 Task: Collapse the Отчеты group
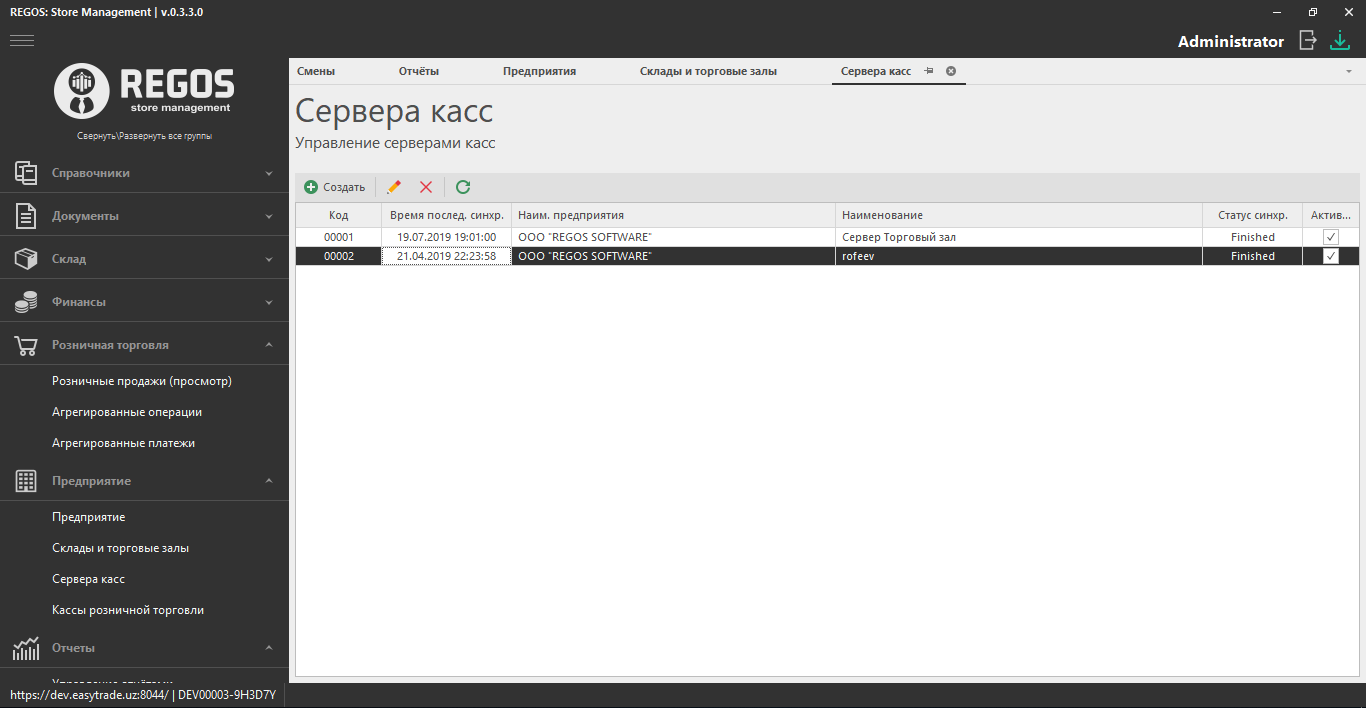click(x=269, y=648)
